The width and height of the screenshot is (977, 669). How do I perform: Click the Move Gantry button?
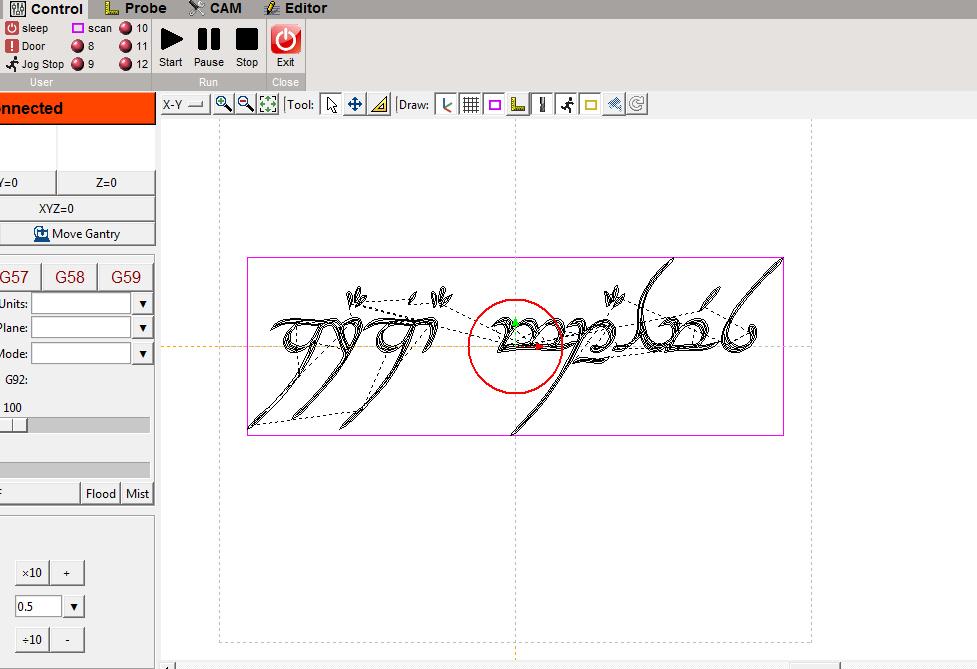(x=77, y=234)
